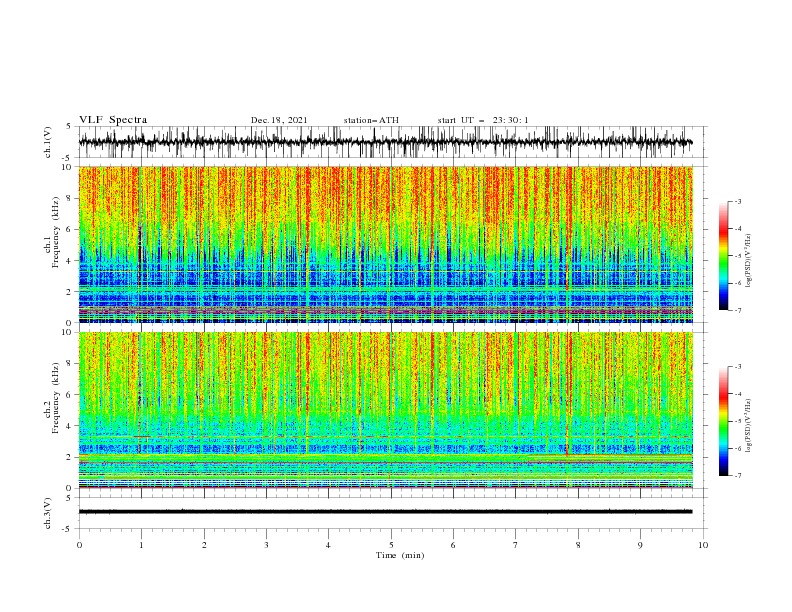
Task: Click time axis tick label "2"
Action: pyautogui.click(x=204, y=545)
